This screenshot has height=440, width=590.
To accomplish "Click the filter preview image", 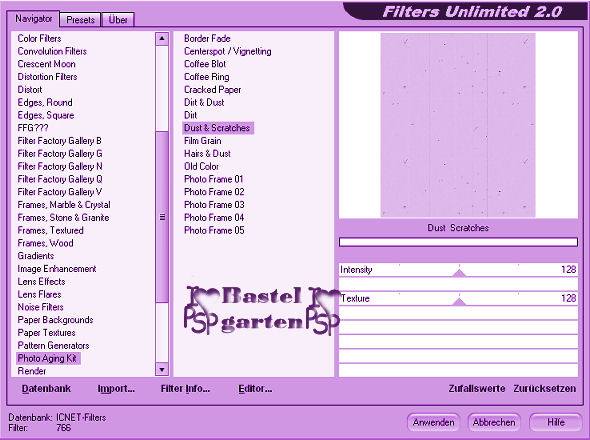I will tap(458, 125).
